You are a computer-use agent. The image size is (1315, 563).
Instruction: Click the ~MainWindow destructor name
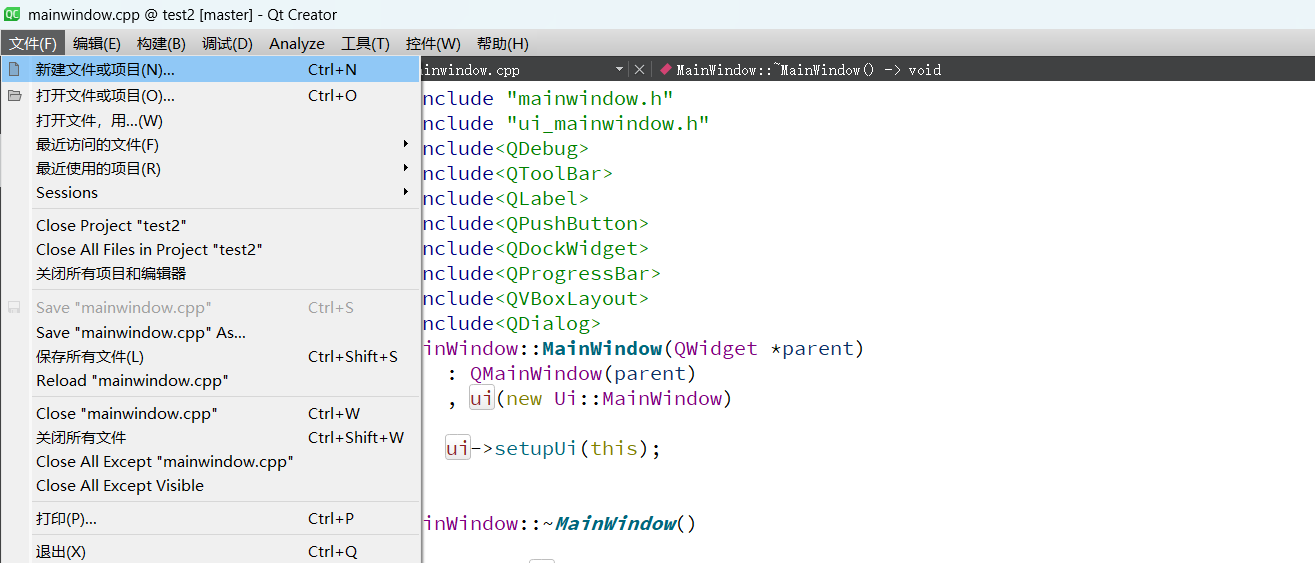[610, 523]
